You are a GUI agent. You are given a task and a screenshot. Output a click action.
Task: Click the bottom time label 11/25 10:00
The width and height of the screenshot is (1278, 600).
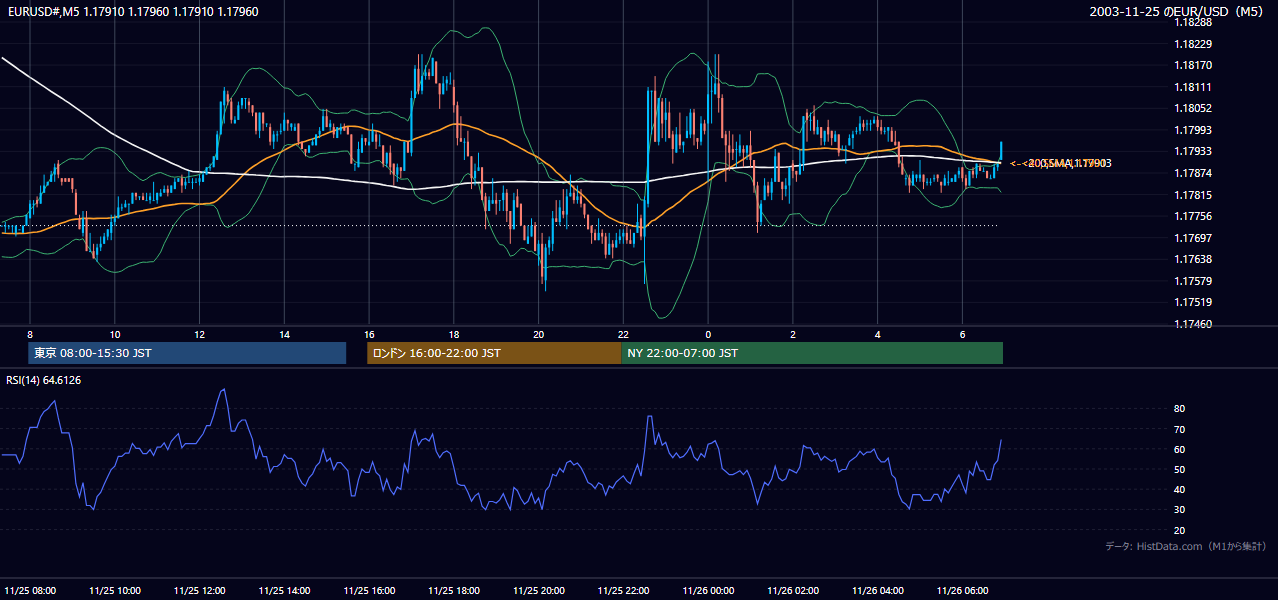pyautogui.click(x=115, y=590)
